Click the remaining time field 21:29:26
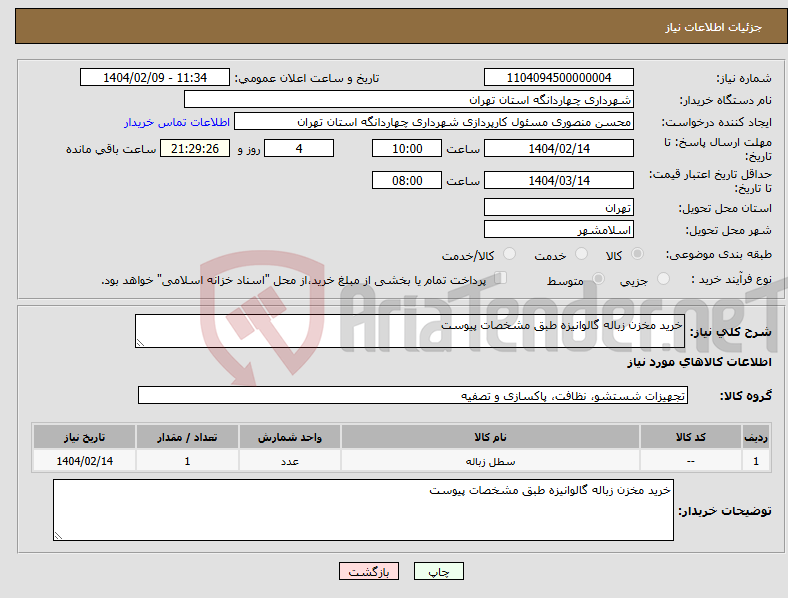 coord(195,148)
